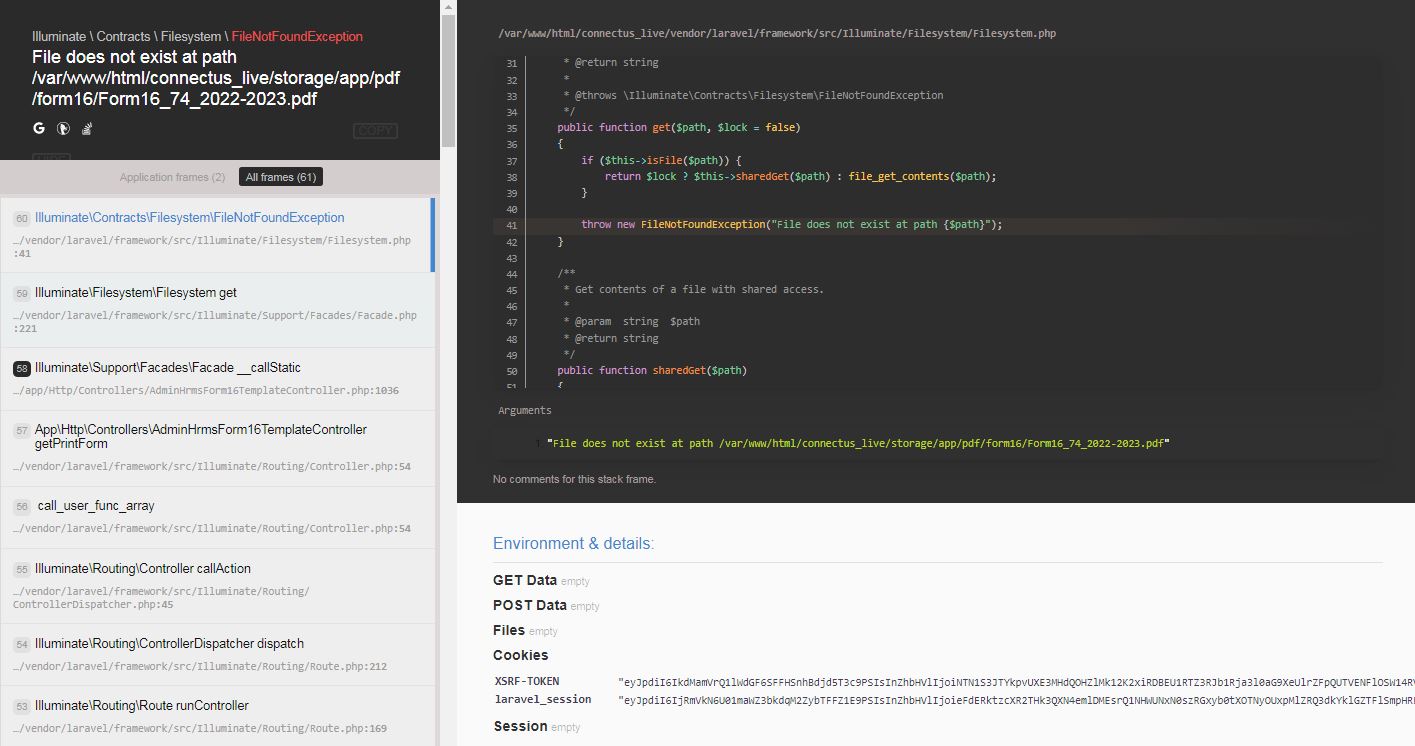Open frame 57 AdminHrmsForm16TemplateController getPrintForm
This screenshot has height=746, width=1415.
pos(216,447)
